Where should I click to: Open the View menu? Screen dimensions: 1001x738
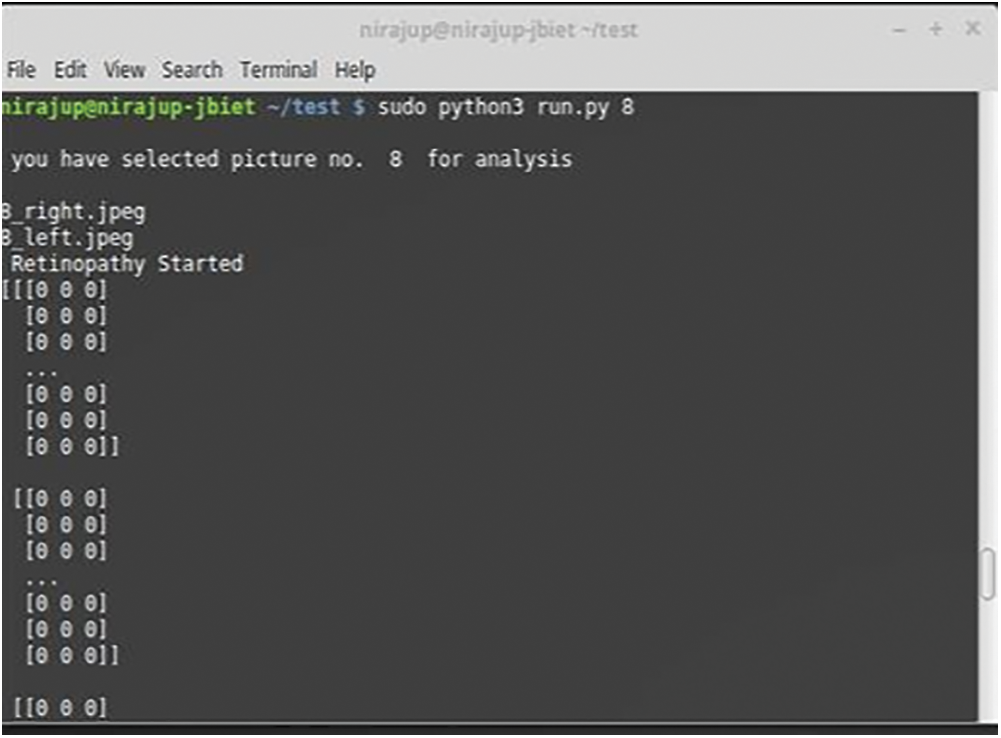coord(124,70)
